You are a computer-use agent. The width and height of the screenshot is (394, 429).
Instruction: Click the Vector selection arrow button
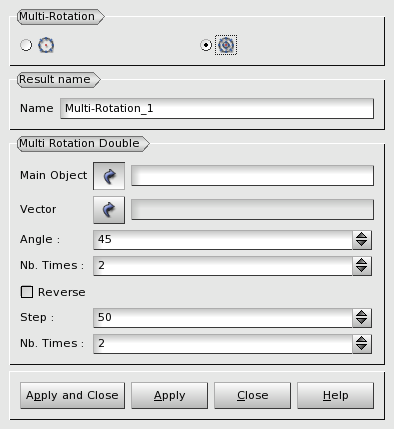click(x=109, y=210)
